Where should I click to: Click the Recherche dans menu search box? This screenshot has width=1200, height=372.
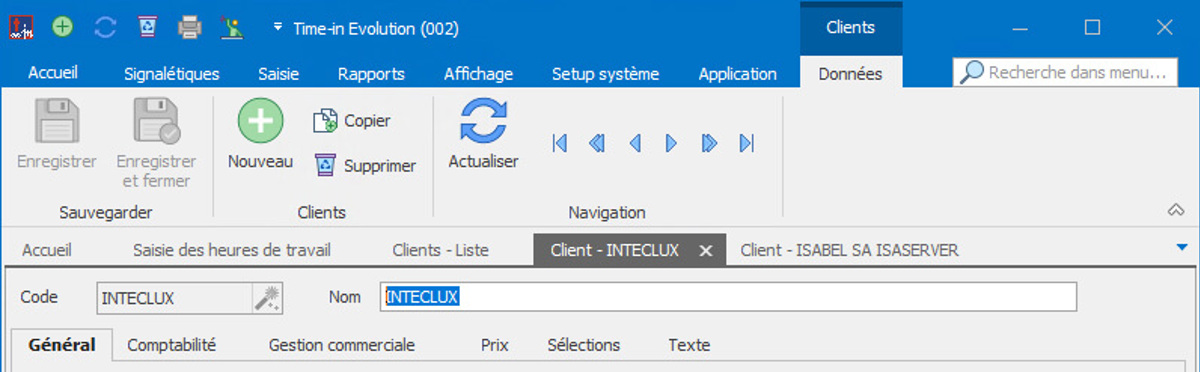pyautogui.click(x=1065, y=72)
